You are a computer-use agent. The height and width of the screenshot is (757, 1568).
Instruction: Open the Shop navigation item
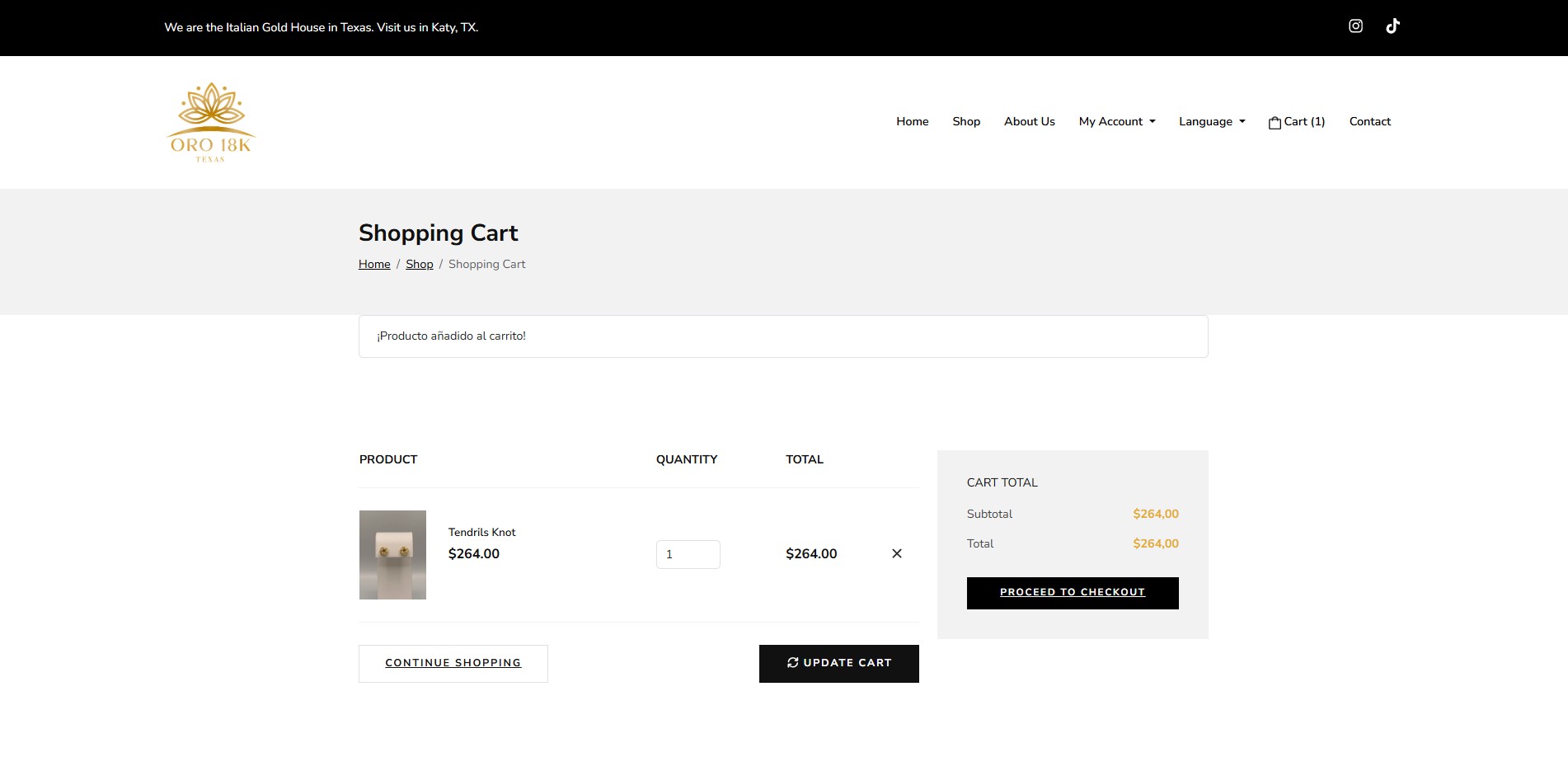pyautogui.click(x=966, y=121)
